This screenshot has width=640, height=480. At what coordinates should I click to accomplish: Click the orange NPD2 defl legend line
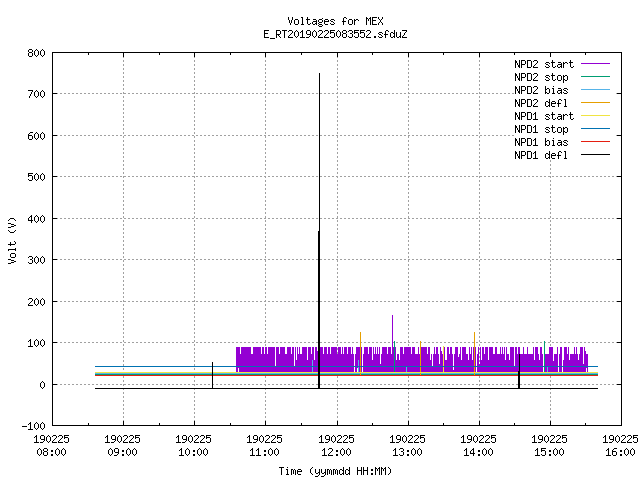point(595,102)
